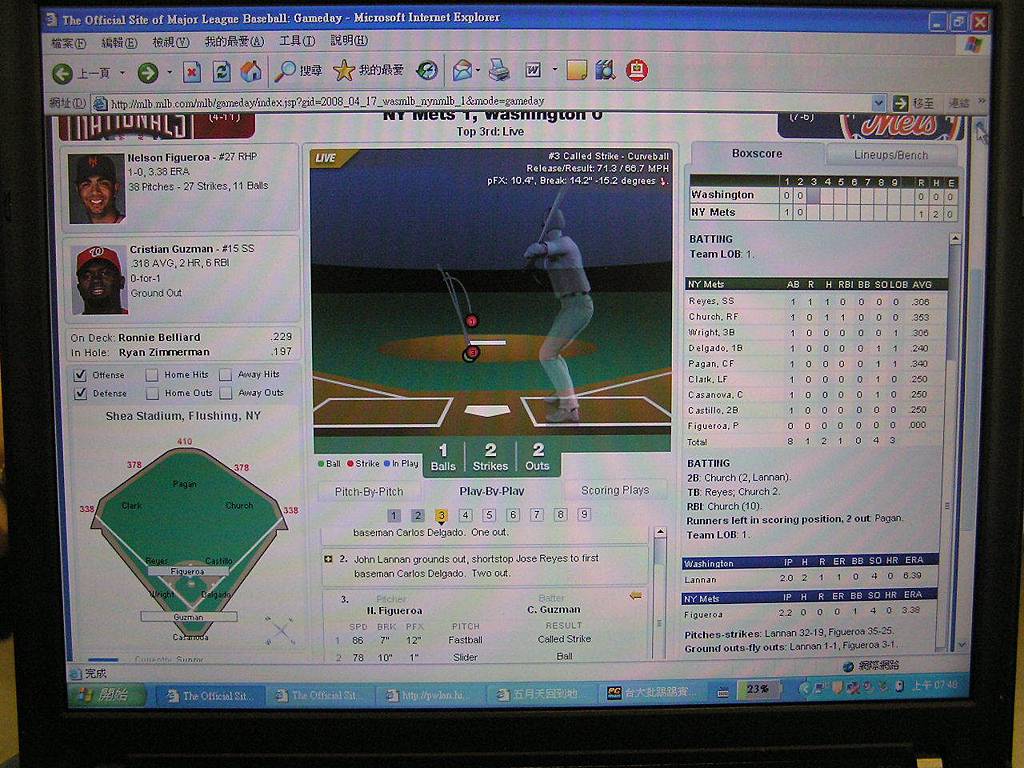The width and height of the screenshot is (1024, 768).
Task: Click Cristian Guzman's photo
Action: click(99, 280)
